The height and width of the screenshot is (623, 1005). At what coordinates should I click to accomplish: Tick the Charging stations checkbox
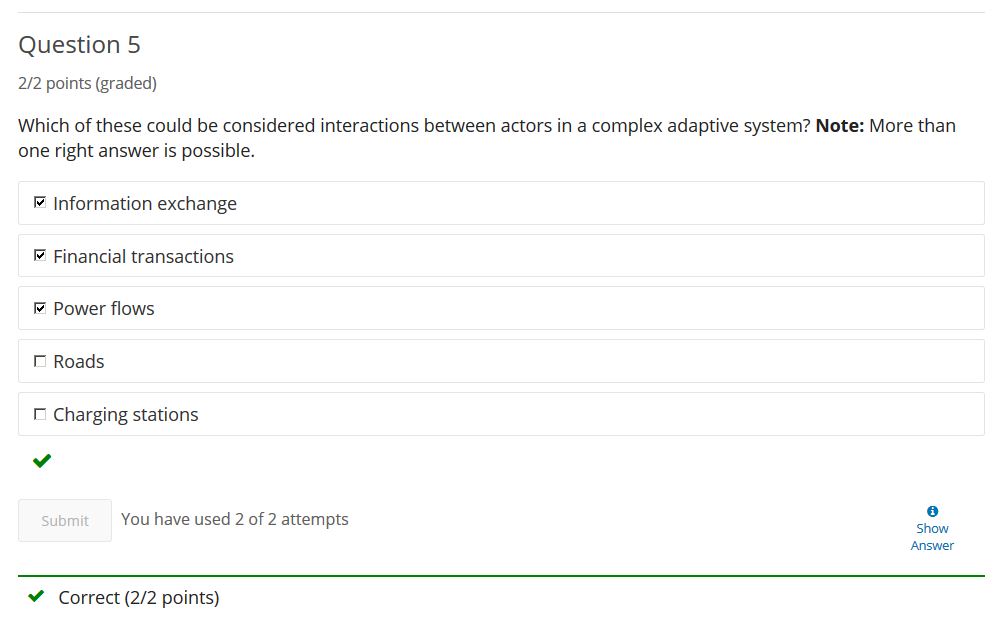(40, 414)
